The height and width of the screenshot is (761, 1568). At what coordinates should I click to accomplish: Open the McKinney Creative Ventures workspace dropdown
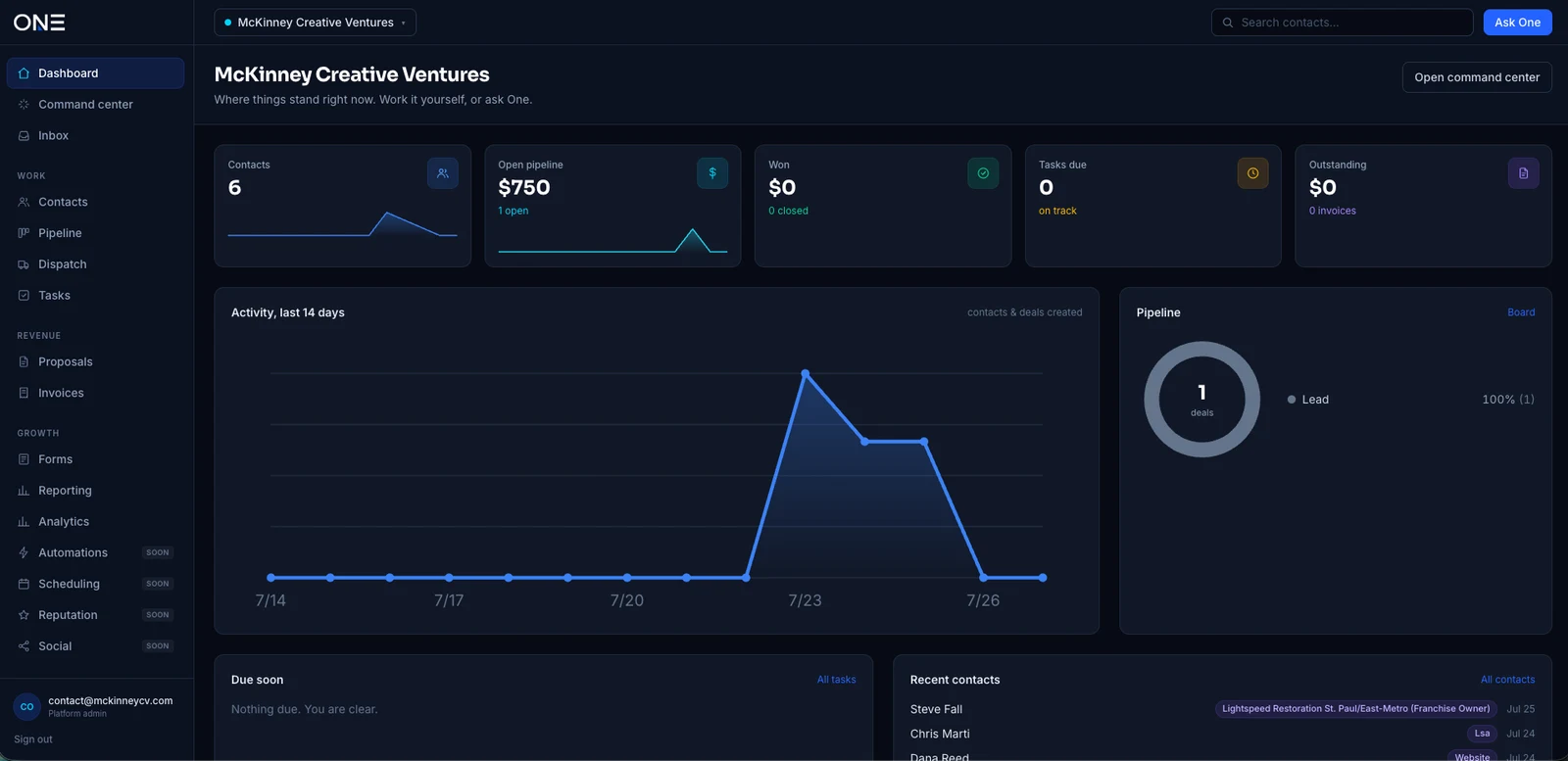[315, 23]
